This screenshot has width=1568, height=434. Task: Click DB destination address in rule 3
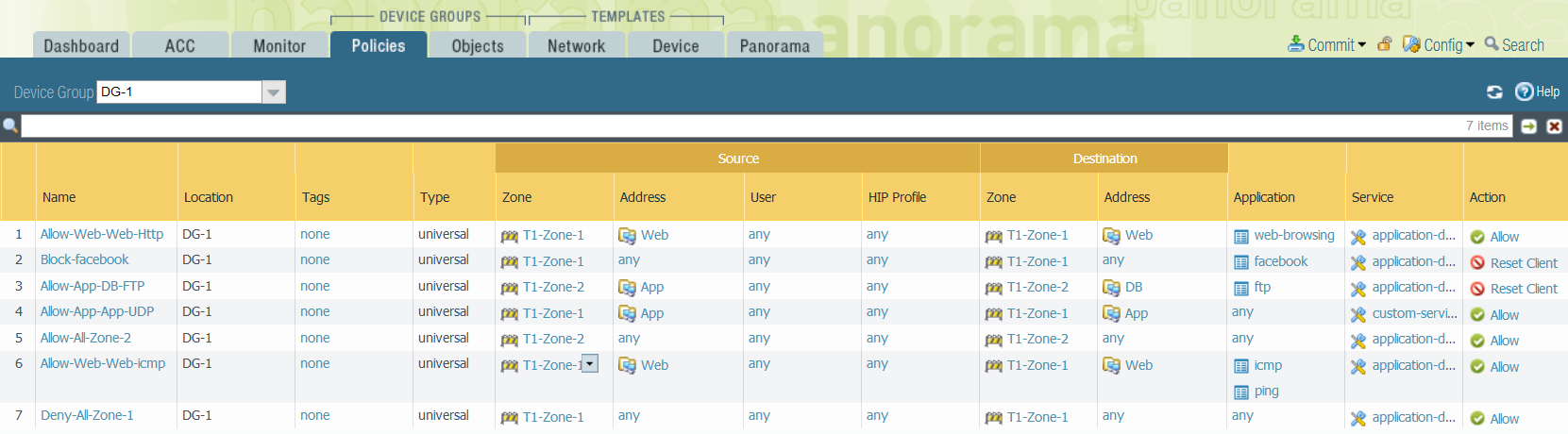[1134, 287]
